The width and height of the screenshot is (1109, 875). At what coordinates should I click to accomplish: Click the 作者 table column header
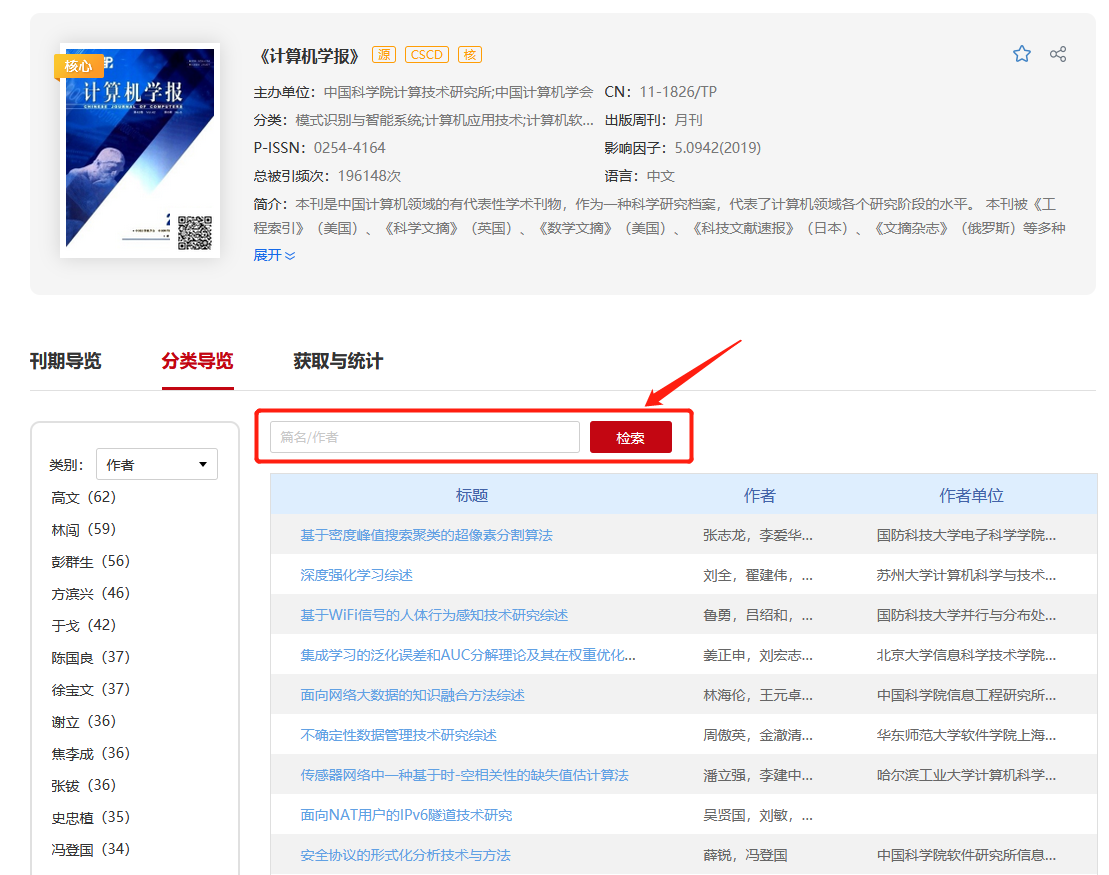click(759, 495)
